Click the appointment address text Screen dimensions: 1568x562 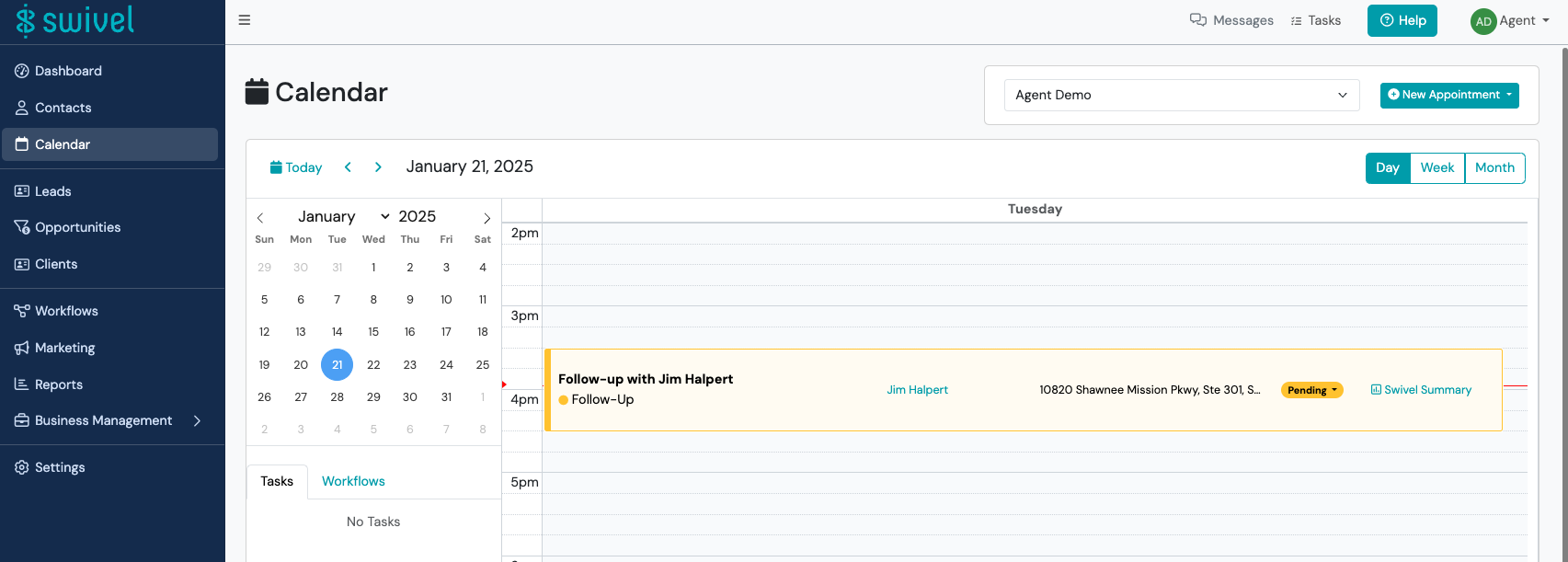[x=1150, y=390]
